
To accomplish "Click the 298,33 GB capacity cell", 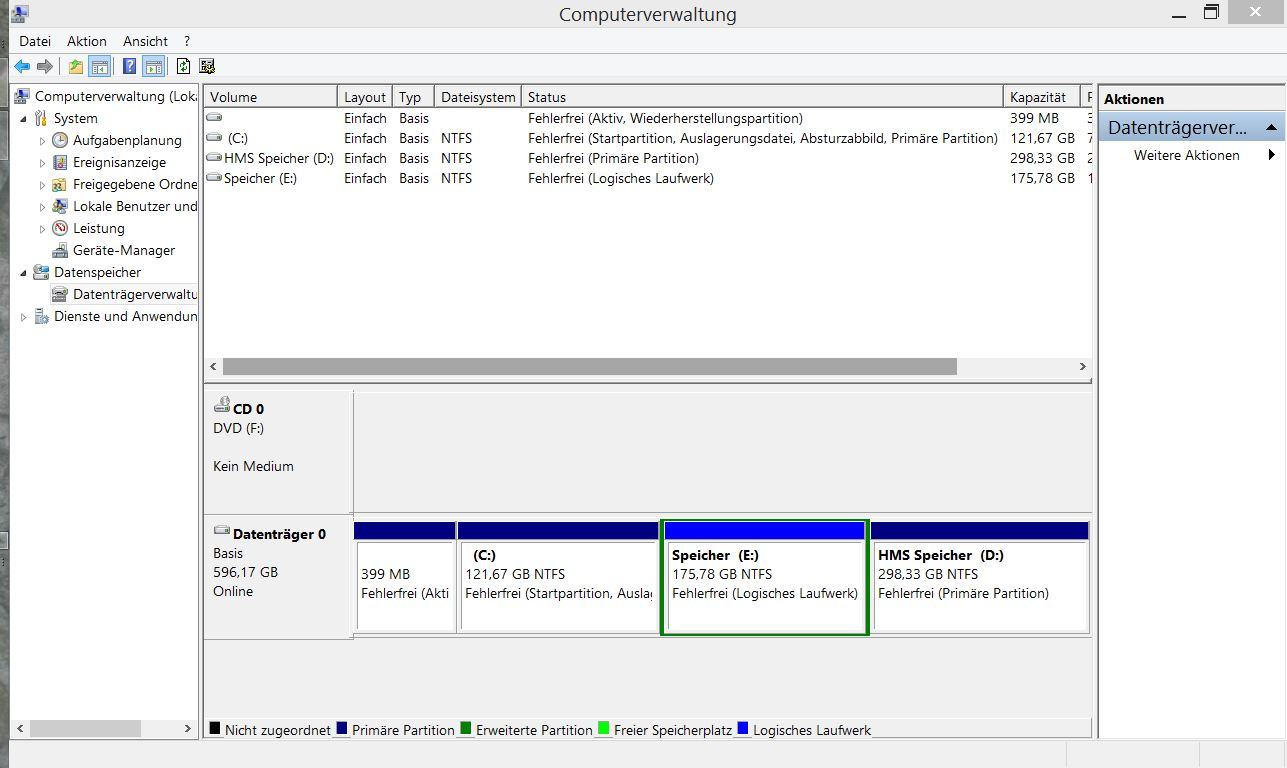I will pos(1042,158).
